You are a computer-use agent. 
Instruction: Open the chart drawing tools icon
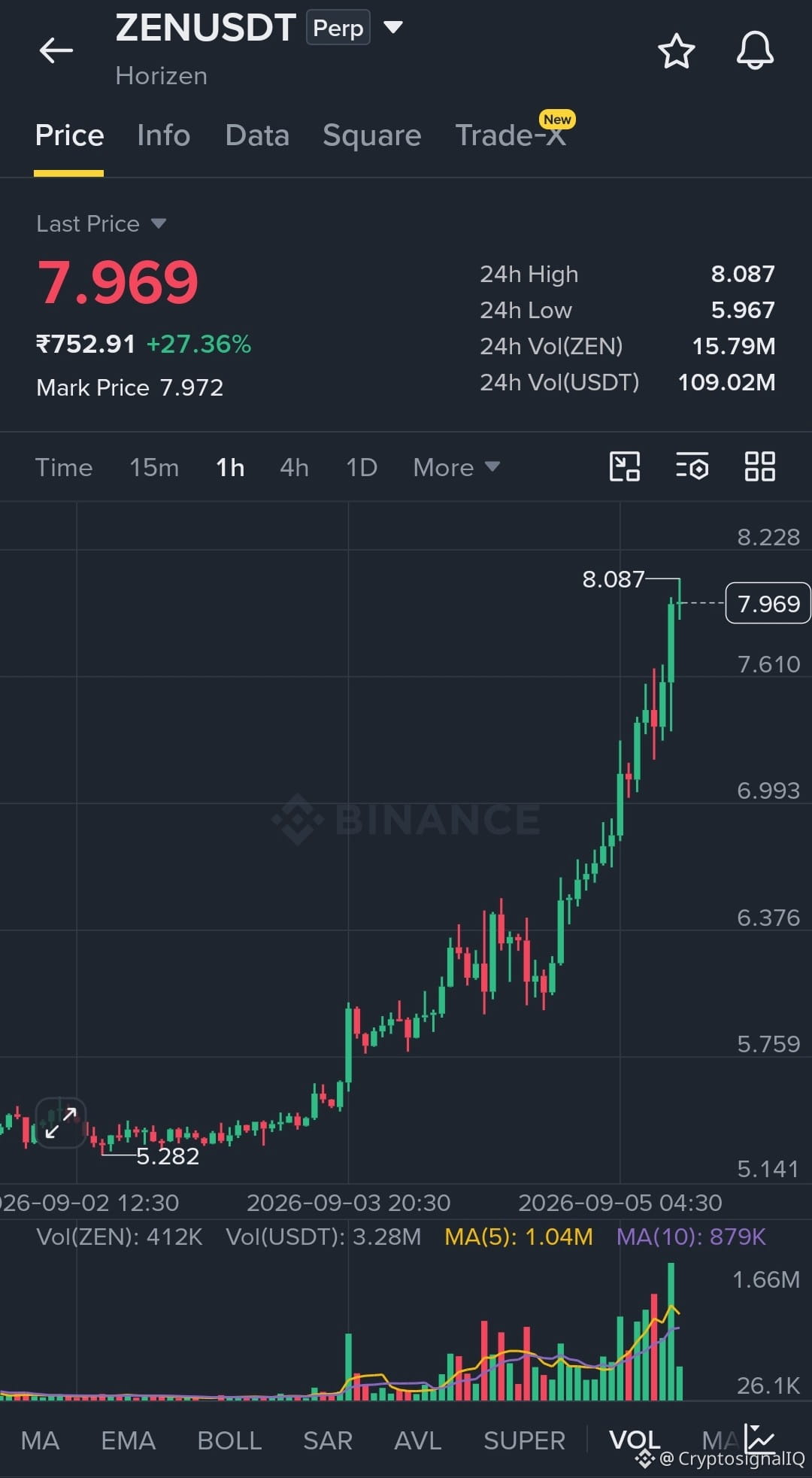point(624,466)
